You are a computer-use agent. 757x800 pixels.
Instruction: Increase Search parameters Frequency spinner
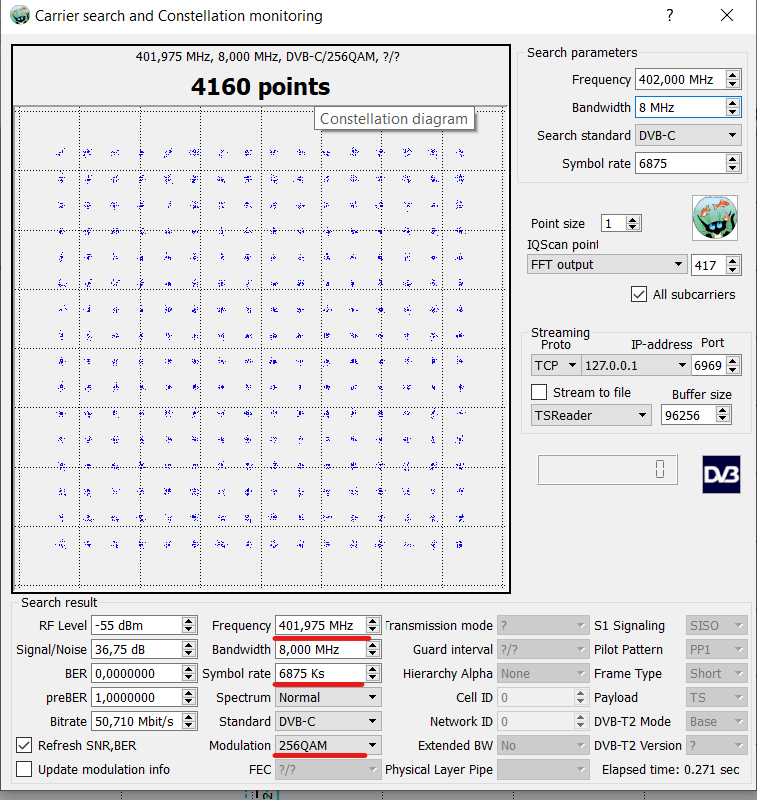click(733, 75)
